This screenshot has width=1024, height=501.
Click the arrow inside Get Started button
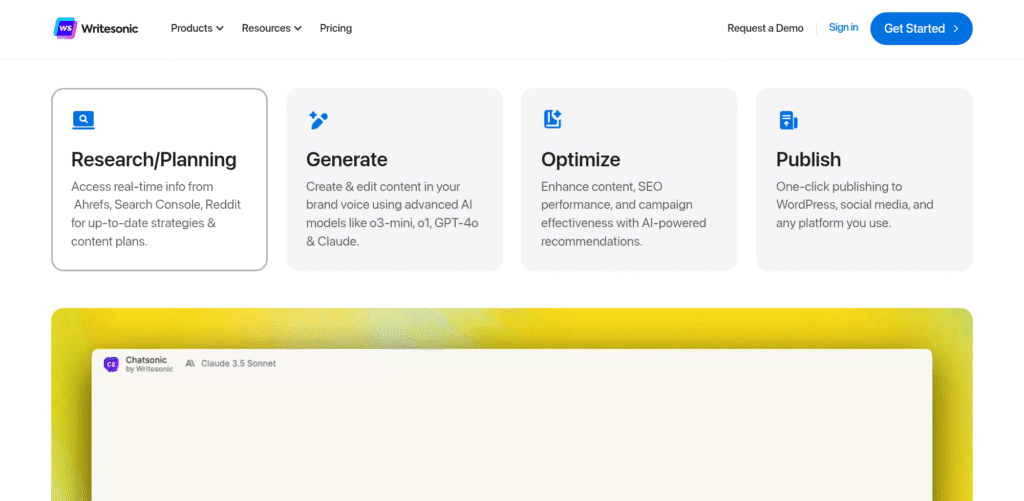point(956,29)
